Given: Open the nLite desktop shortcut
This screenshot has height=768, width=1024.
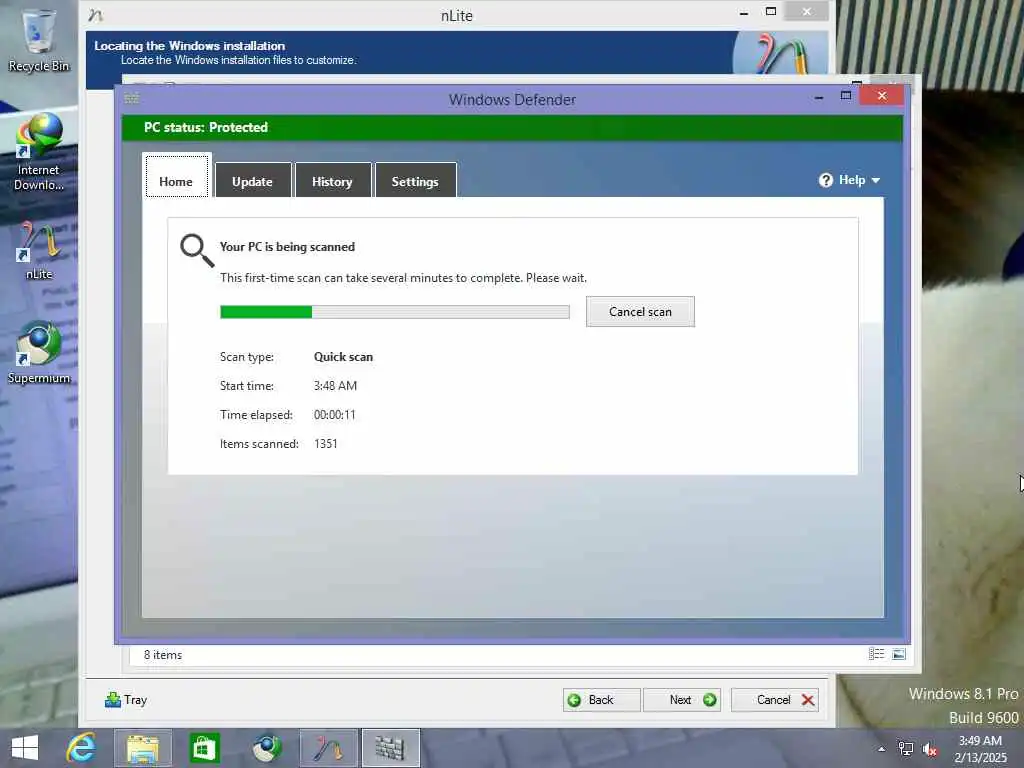Looking at the screenshot, I should (x=39, y=251).
